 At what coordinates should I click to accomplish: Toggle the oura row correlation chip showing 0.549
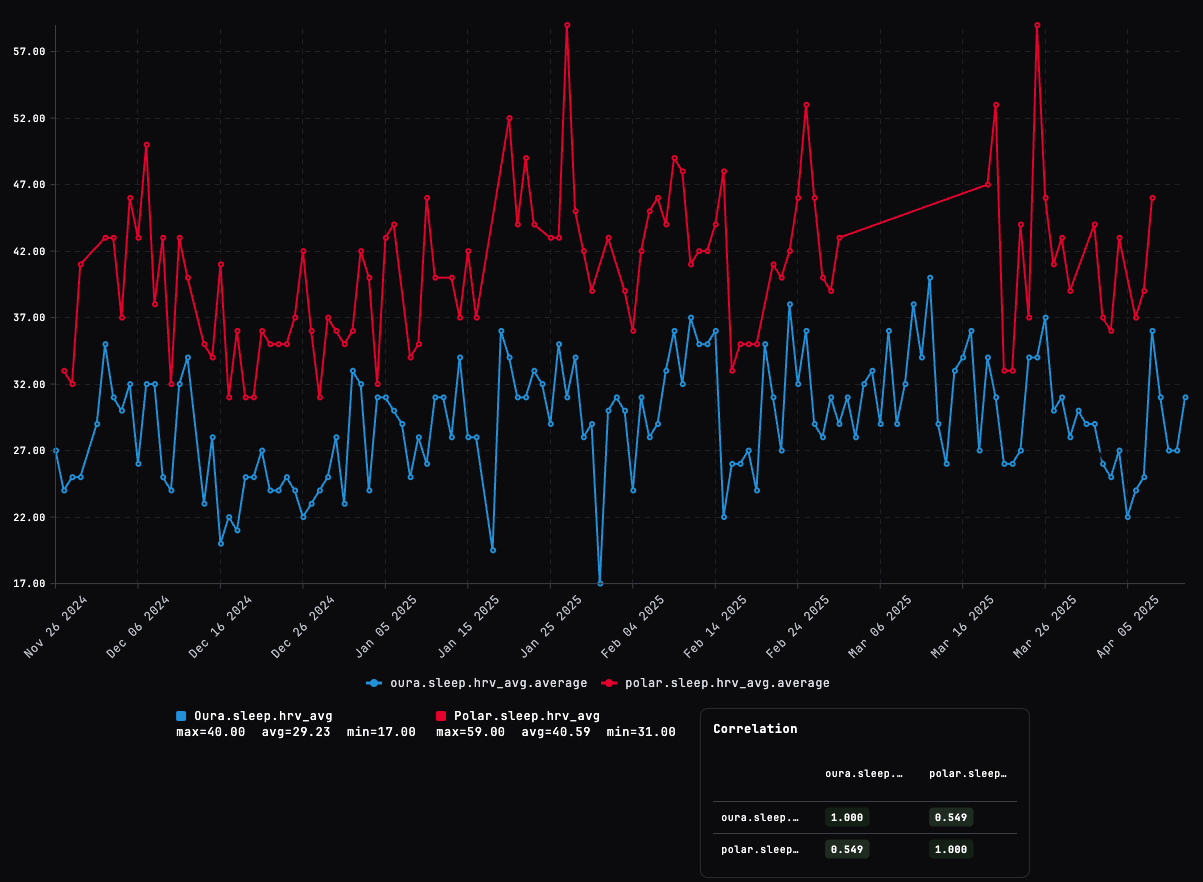(950, 817)
